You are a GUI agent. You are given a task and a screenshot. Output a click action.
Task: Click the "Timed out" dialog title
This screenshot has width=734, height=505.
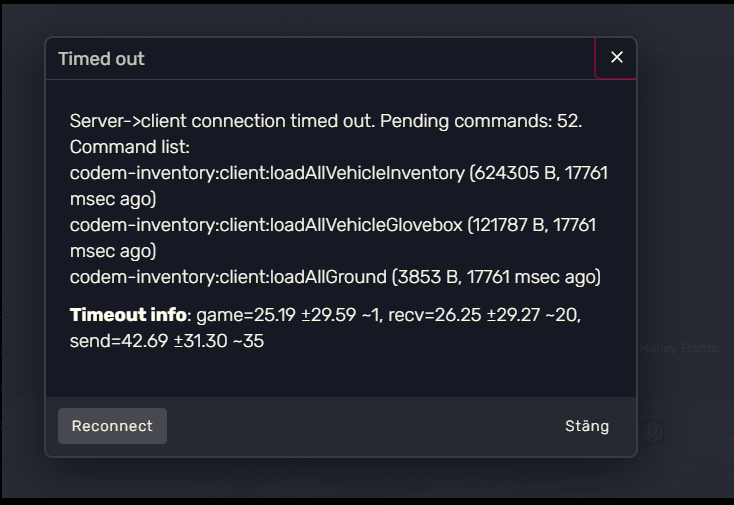tap(101, 59)
